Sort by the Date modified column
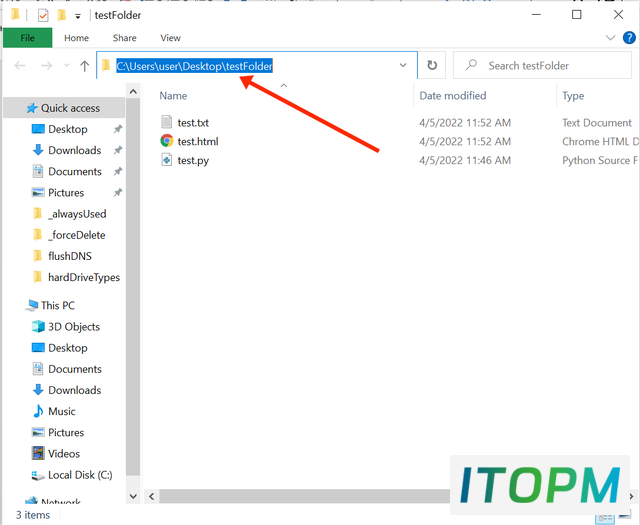This screenshot has width=640, height=525. click(453, 96)
